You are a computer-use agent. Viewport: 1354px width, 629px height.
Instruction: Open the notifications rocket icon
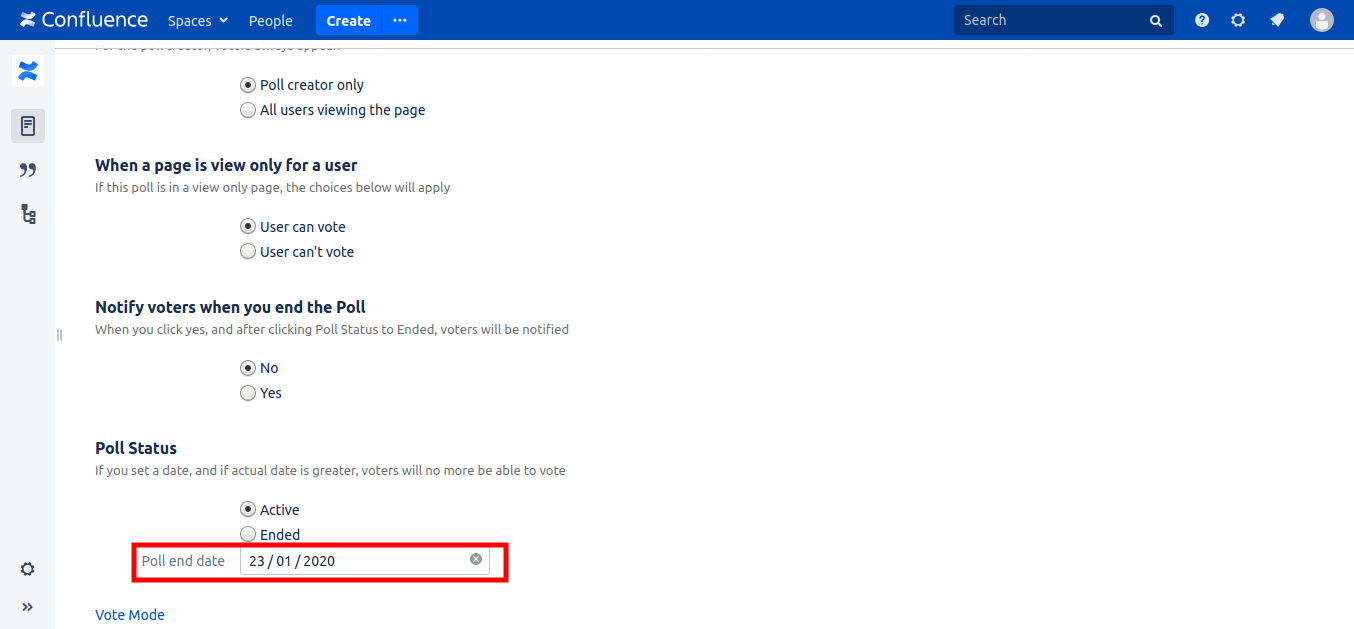tap(1277, 20)
